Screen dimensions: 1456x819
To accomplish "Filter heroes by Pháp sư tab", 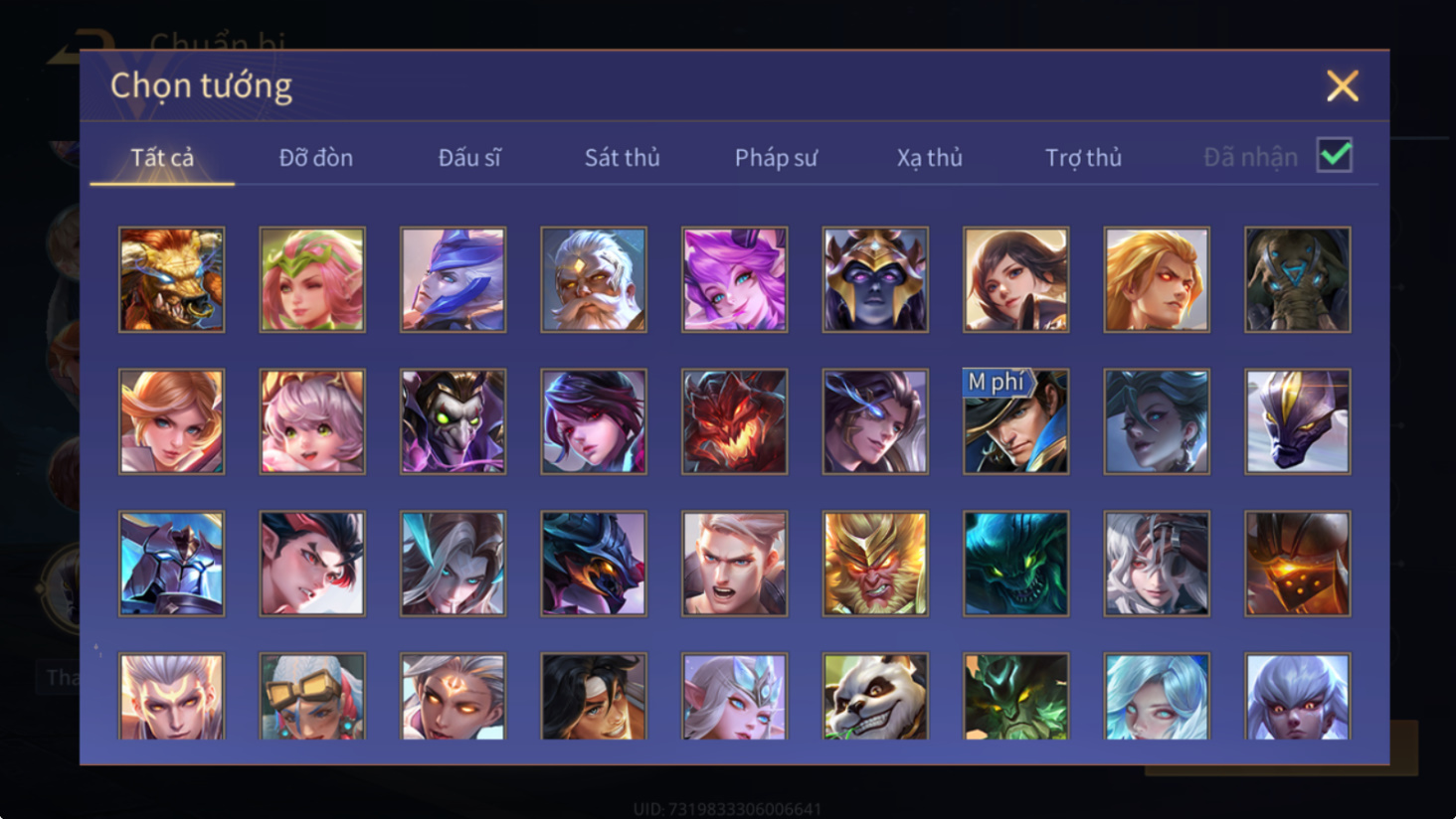I will pos(776,157).
